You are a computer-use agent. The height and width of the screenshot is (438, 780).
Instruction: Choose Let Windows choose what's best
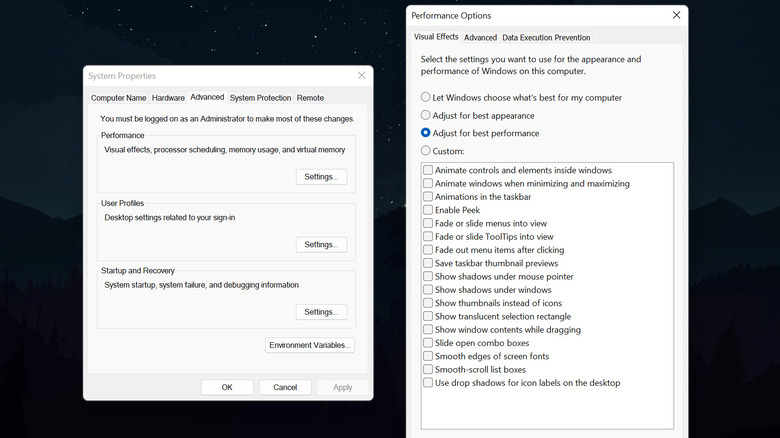426,98
